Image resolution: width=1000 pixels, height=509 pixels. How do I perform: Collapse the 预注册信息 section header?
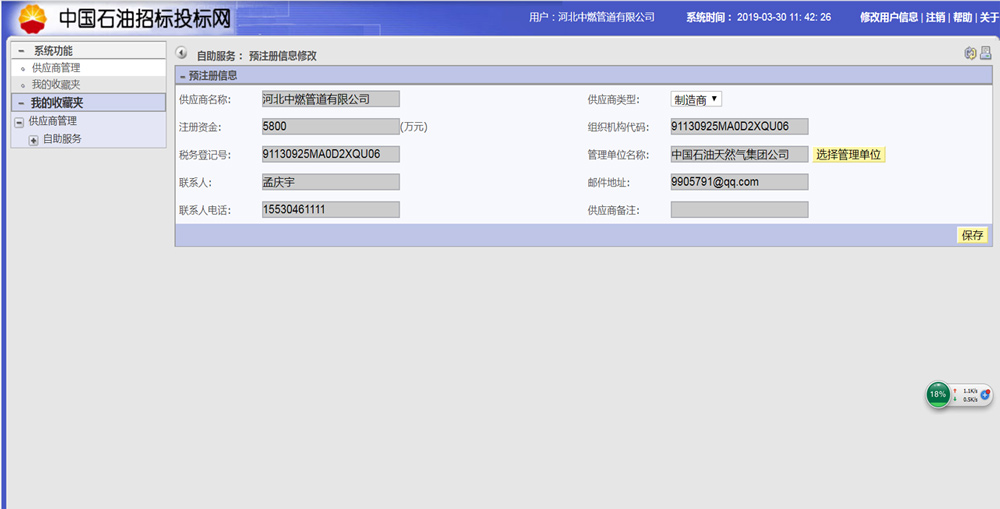[x=181, y=76]
